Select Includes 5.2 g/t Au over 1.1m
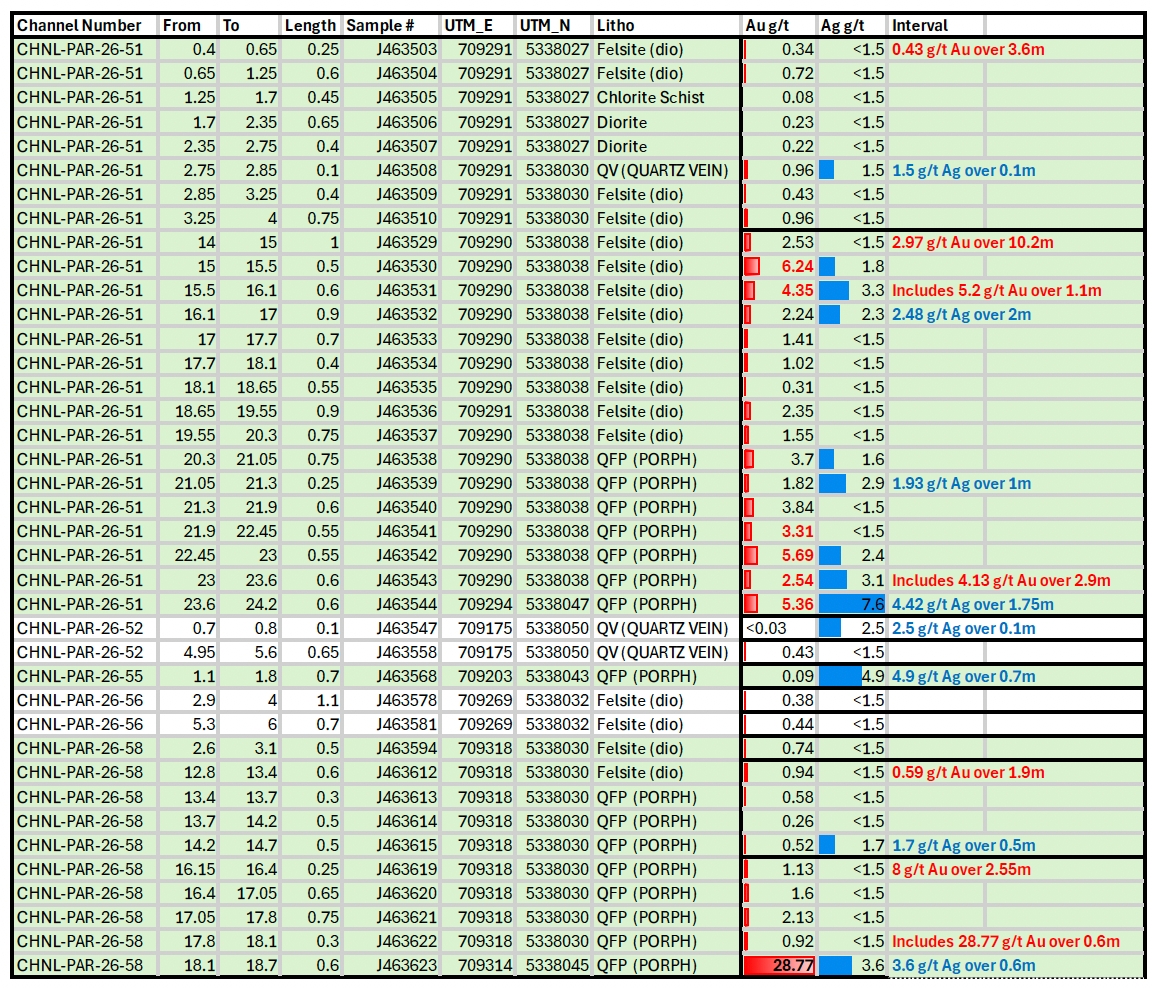Viewport: 1152px width, 988px height. (x=996, y=291)
